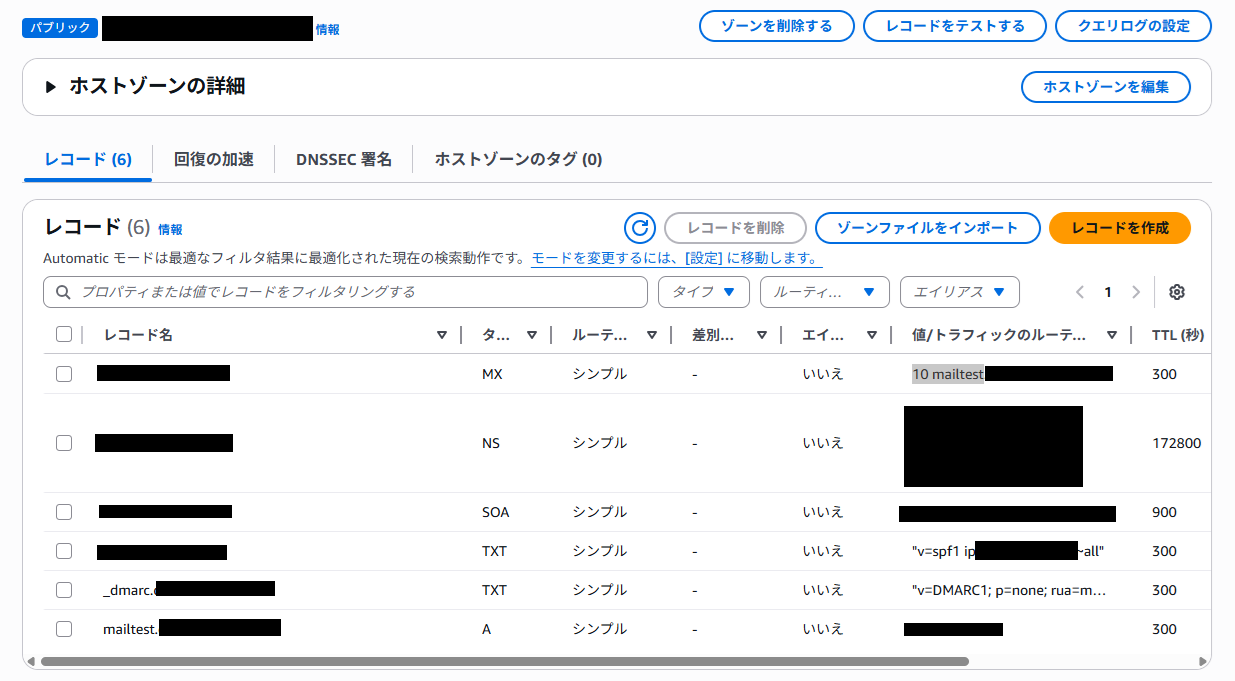Image resolution: width=1235 pixels, height=681 pixels.
Task: Sort by the レコード名 column arrow
Action: [442, 335]
